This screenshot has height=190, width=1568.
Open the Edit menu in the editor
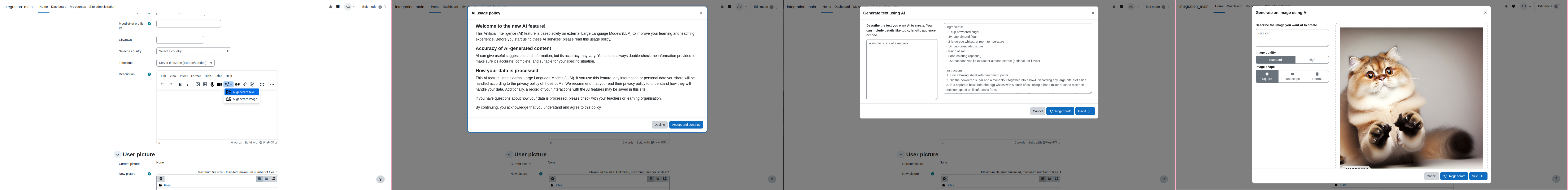click(x=163, y=76)
